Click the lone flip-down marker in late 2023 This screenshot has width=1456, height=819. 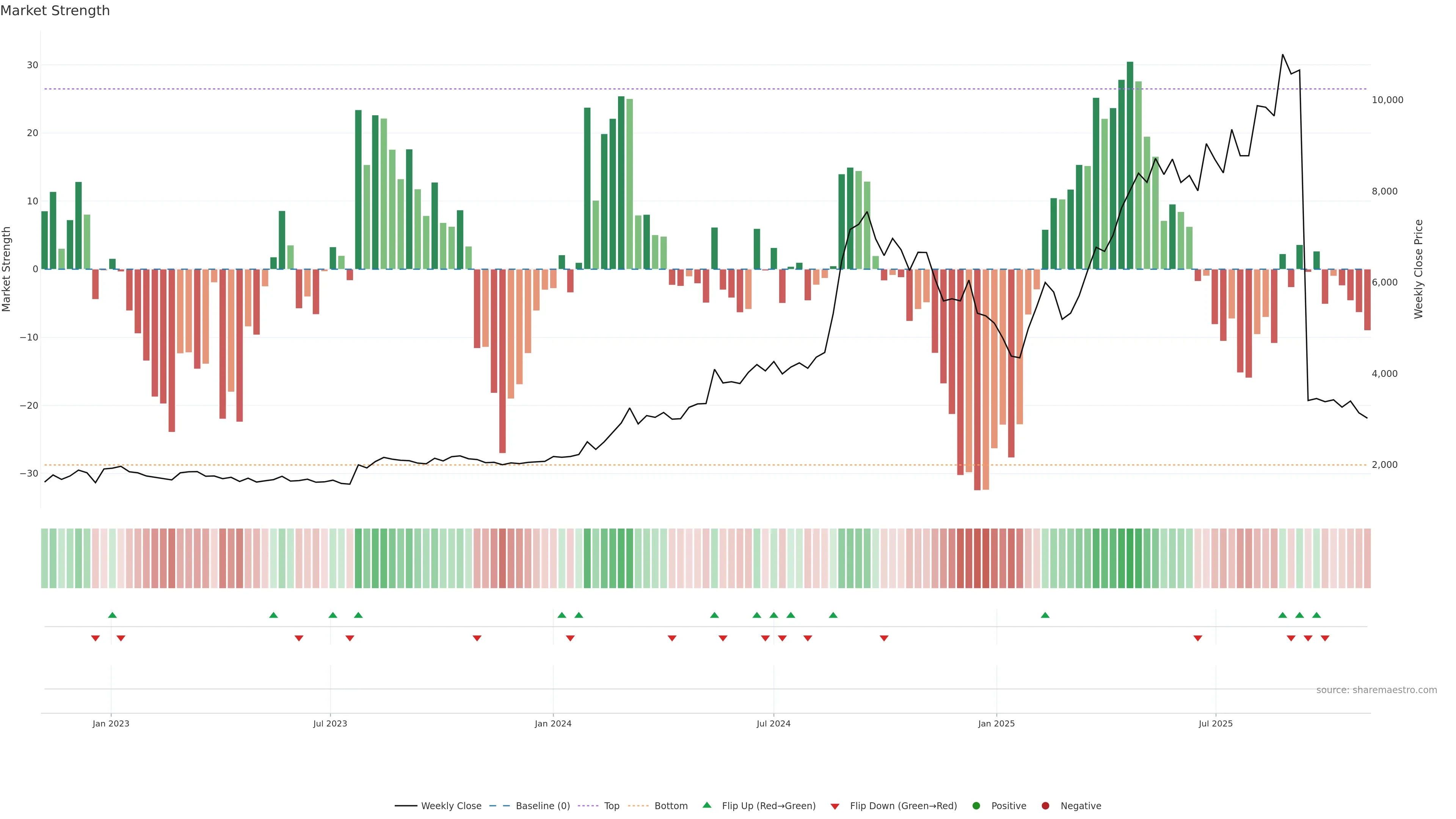[x=477, y=638]
